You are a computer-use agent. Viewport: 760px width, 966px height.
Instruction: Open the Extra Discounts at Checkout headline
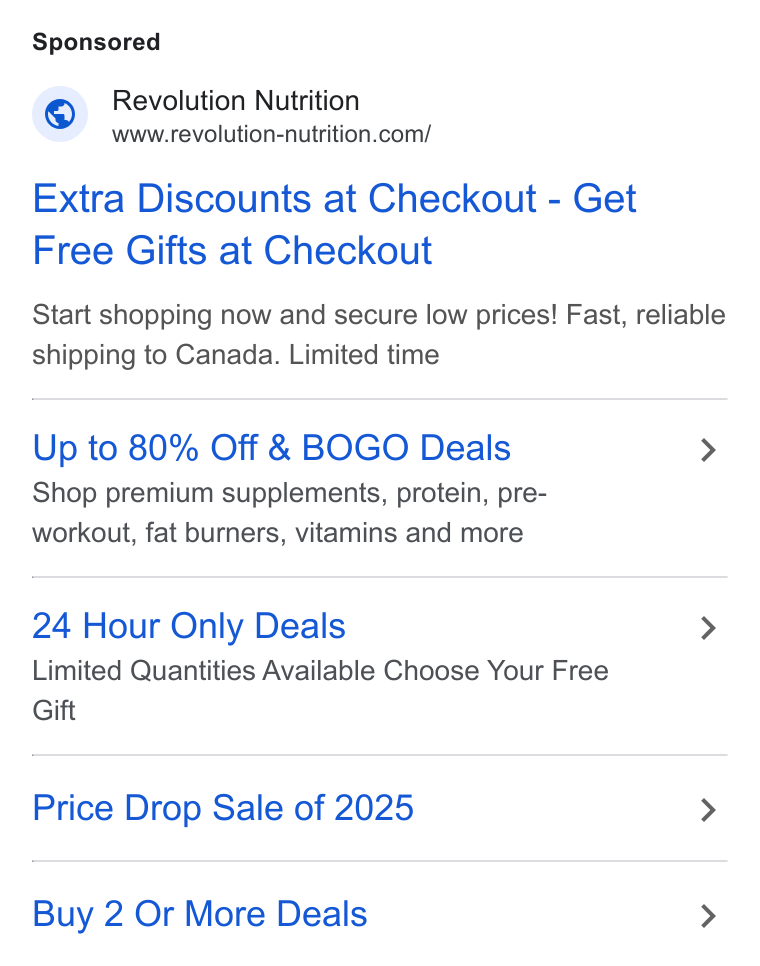pyautogui.click(x=334, y=224)
